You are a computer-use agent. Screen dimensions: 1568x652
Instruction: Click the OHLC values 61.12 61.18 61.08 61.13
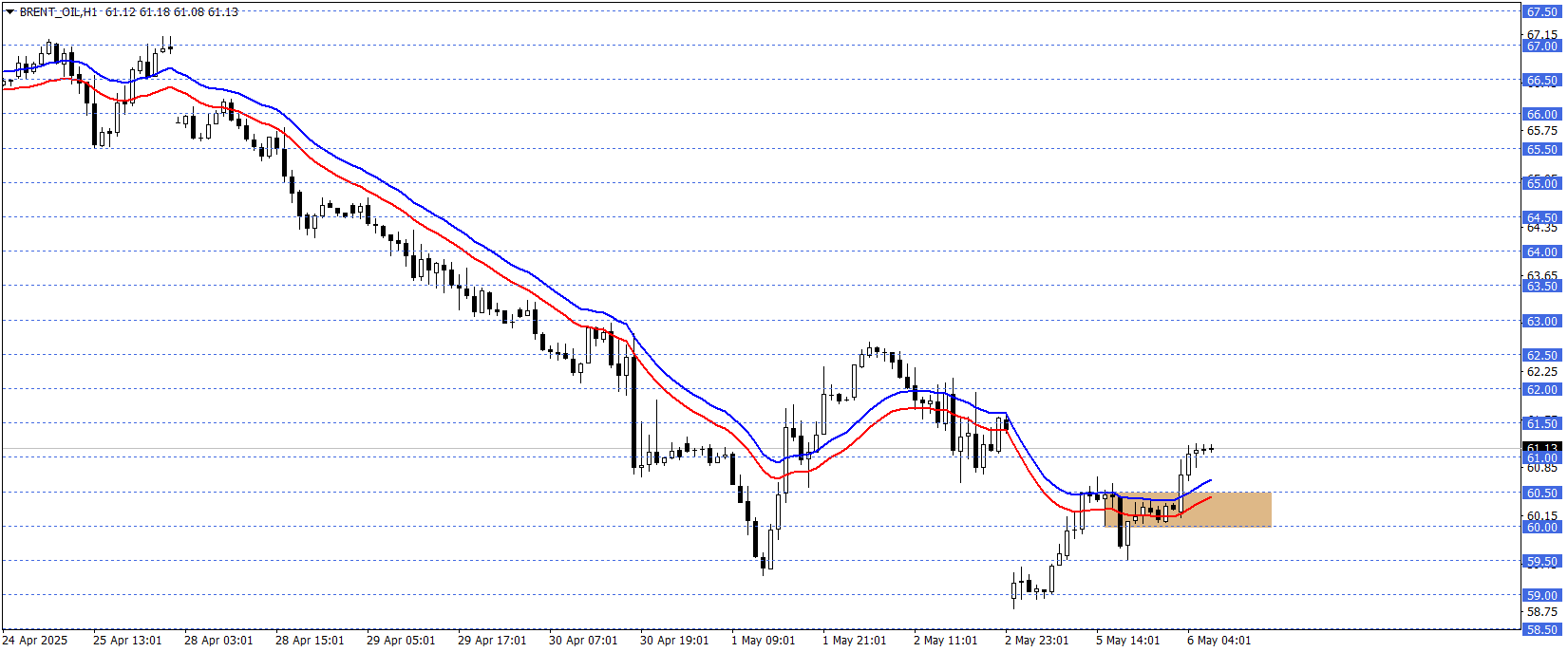[172, 12]
